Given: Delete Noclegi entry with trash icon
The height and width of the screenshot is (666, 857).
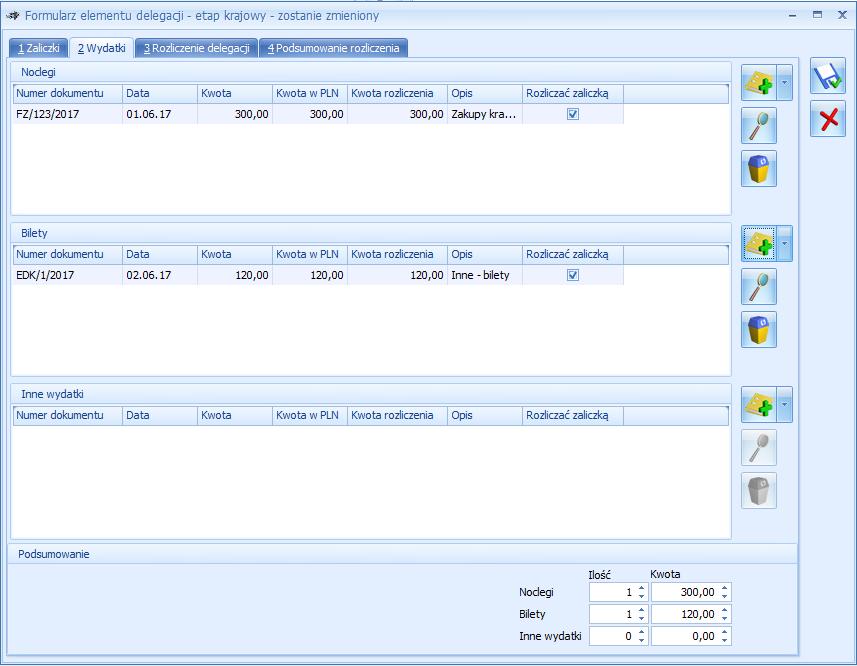Looking at the screenshot, I should point(759,169).
